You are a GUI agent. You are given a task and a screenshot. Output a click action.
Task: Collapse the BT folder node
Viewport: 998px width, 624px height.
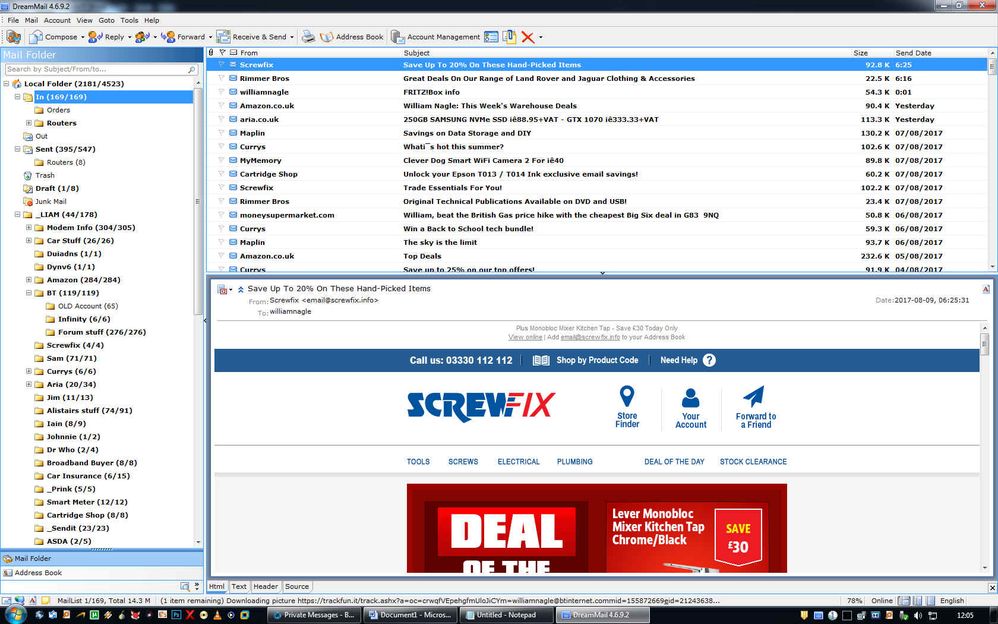click(x=29, y=293)
